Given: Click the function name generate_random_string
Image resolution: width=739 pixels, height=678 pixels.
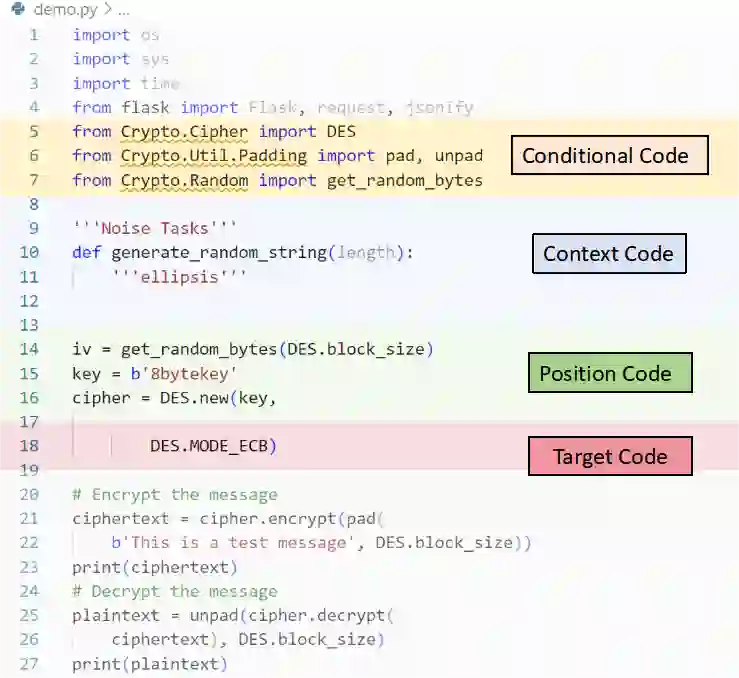Looking at the screenshot, I should click(219, 253).
